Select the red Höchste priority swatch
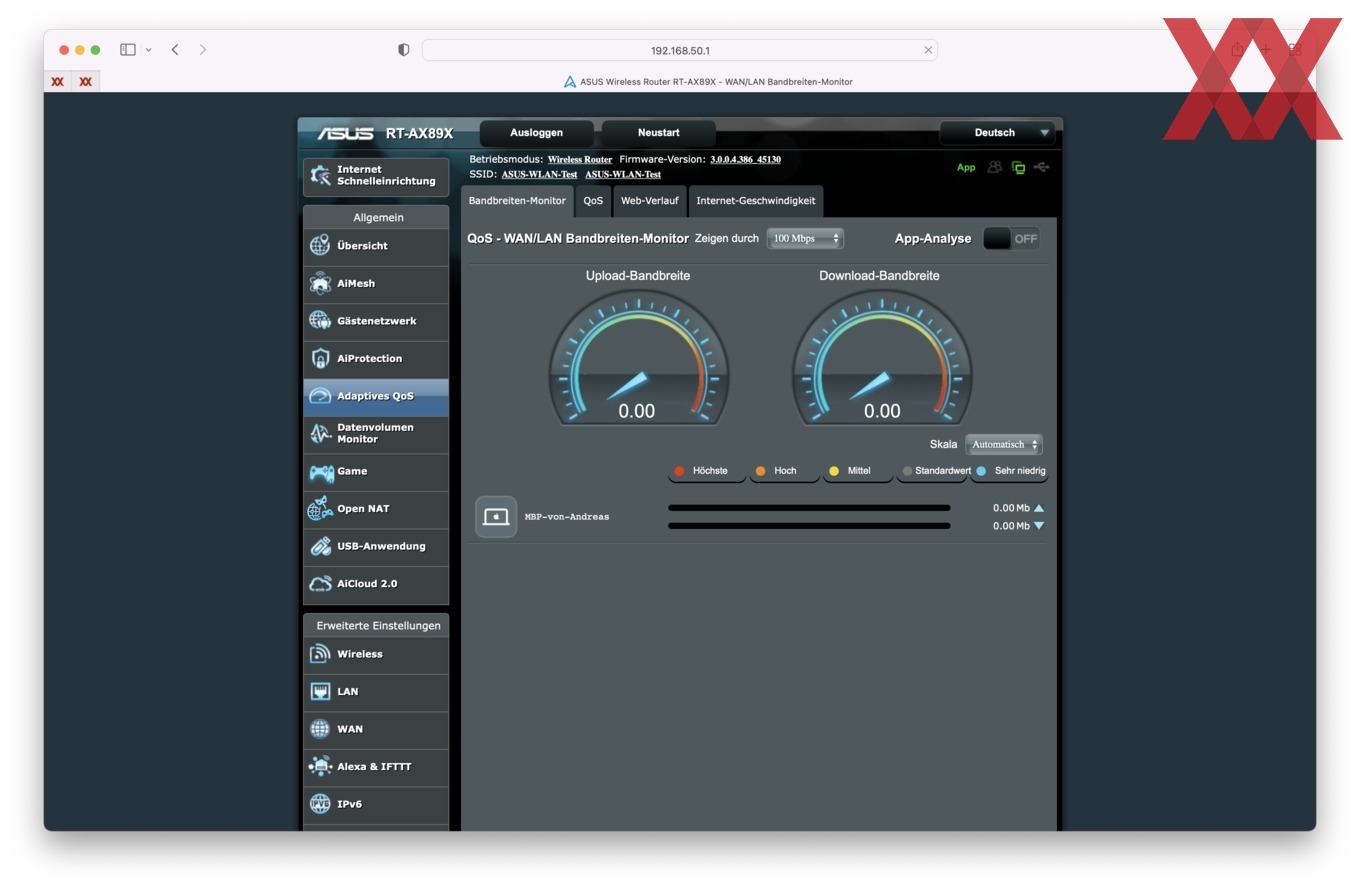 pos(679,471)
